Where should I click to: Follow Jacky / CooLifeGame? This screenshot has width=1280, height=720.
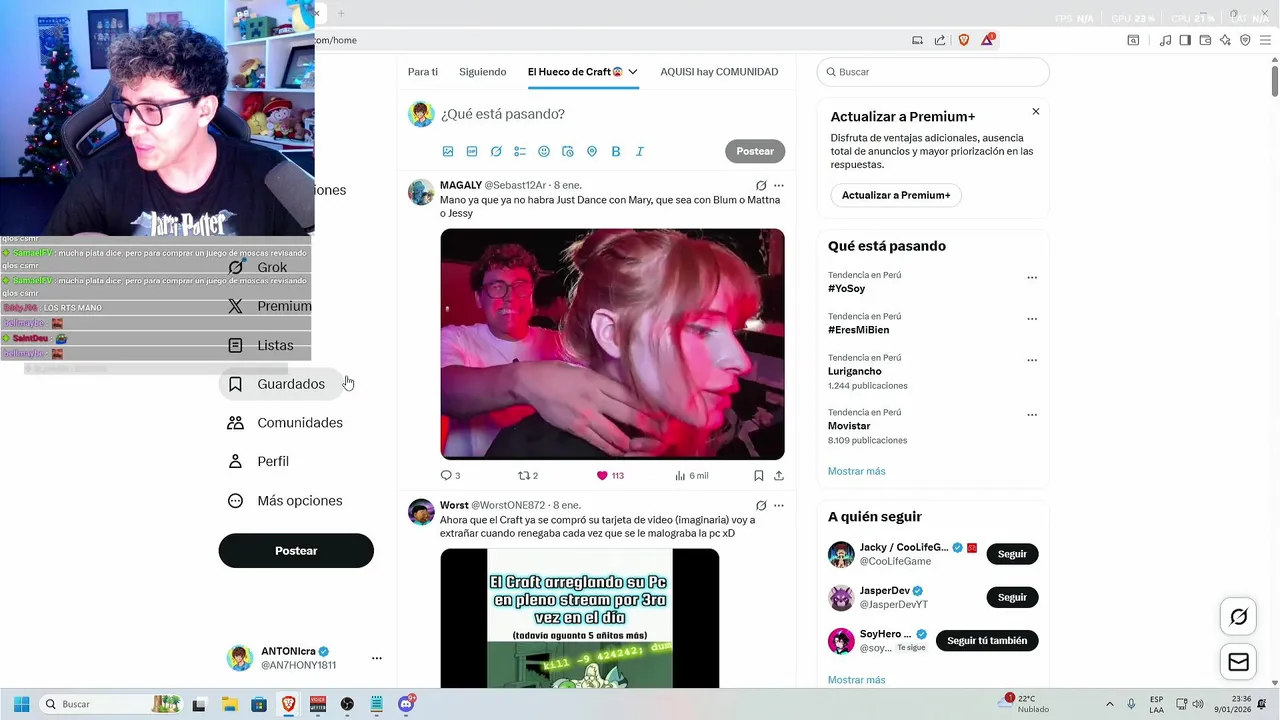click(x=1012, y=554)
